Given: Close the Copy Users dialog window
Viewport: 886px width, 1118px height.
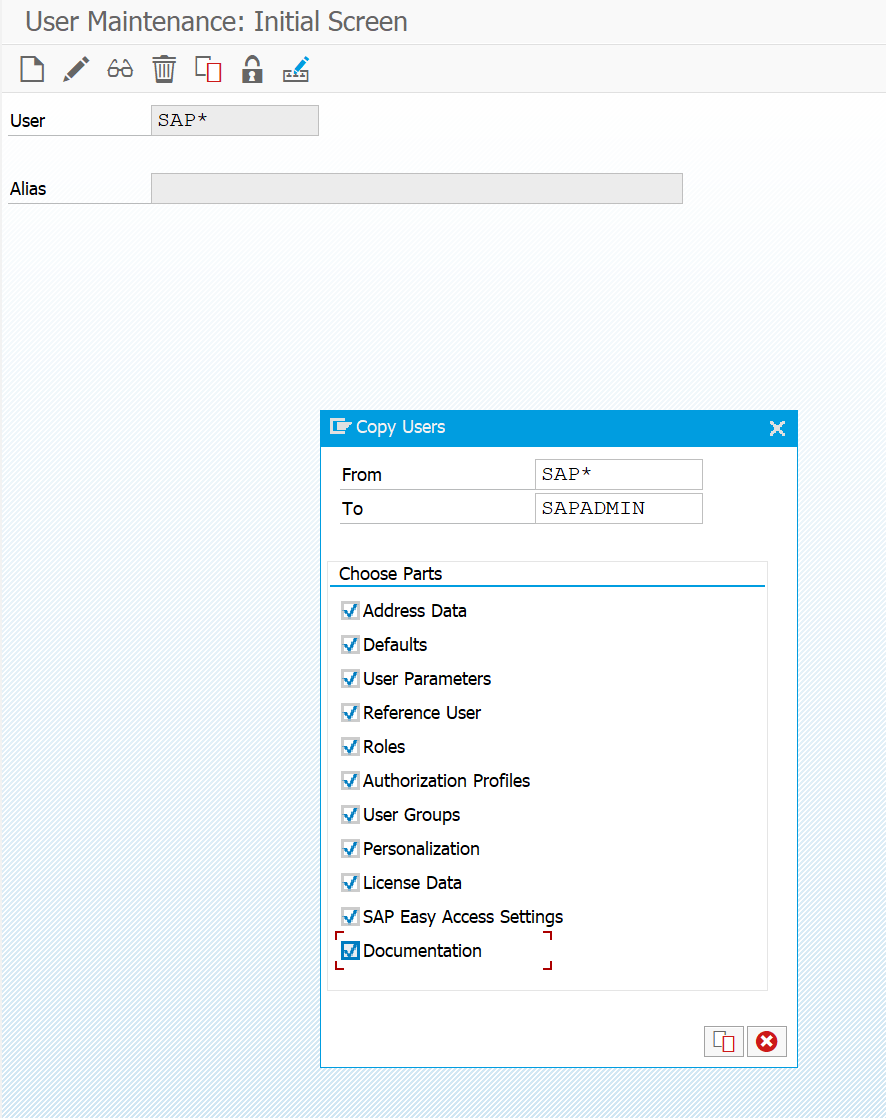Looking at the screenshot, I should click(x=777, y=428).
